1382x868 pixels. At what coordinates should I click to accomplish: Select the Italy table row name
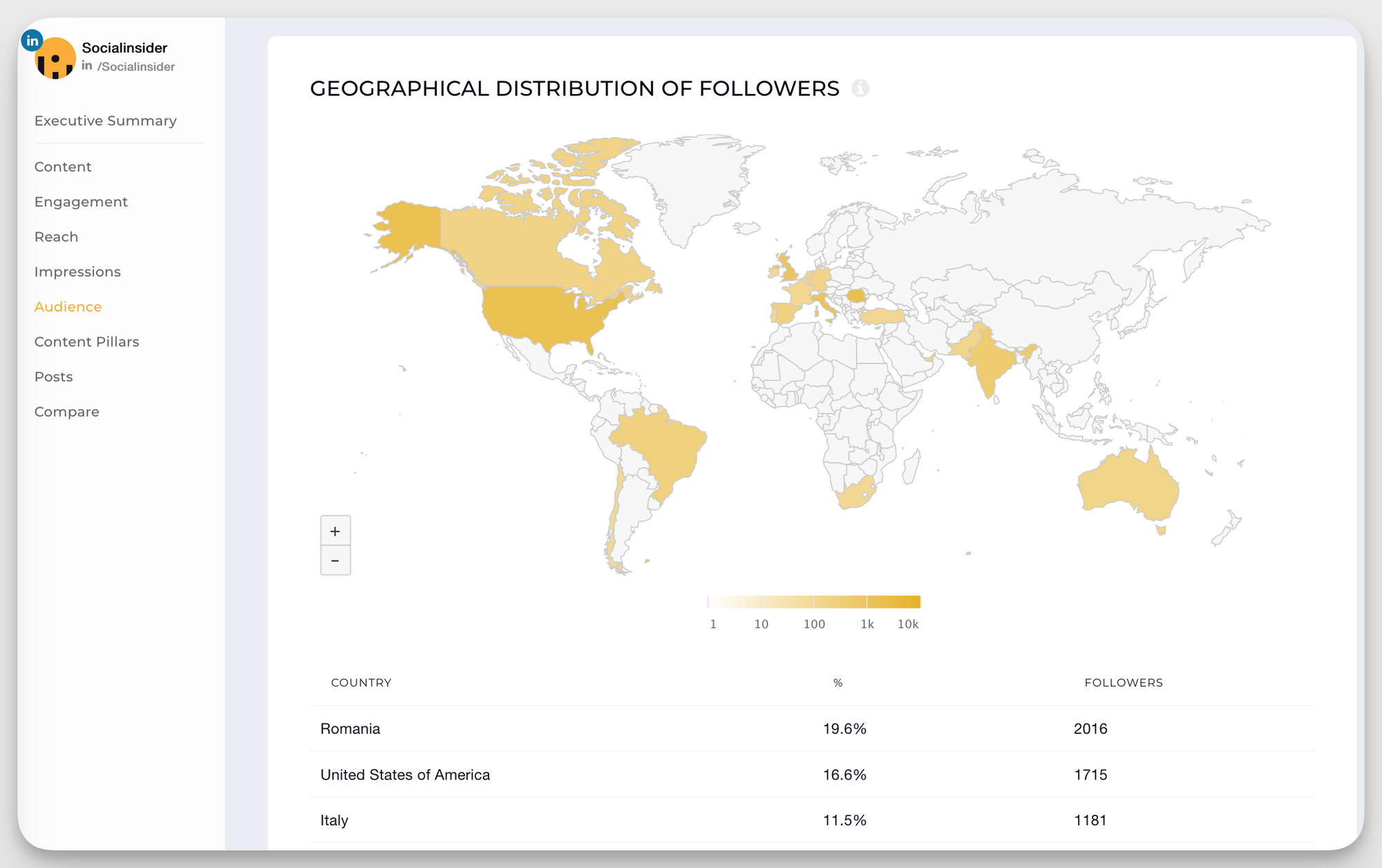[x=334, y=820]
